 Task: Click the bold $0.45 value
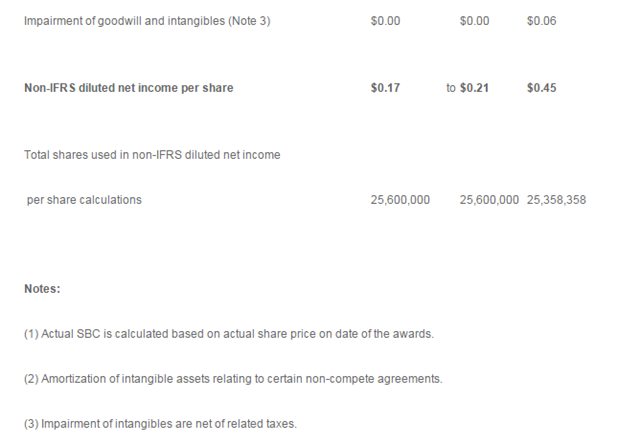click(541, 88)
